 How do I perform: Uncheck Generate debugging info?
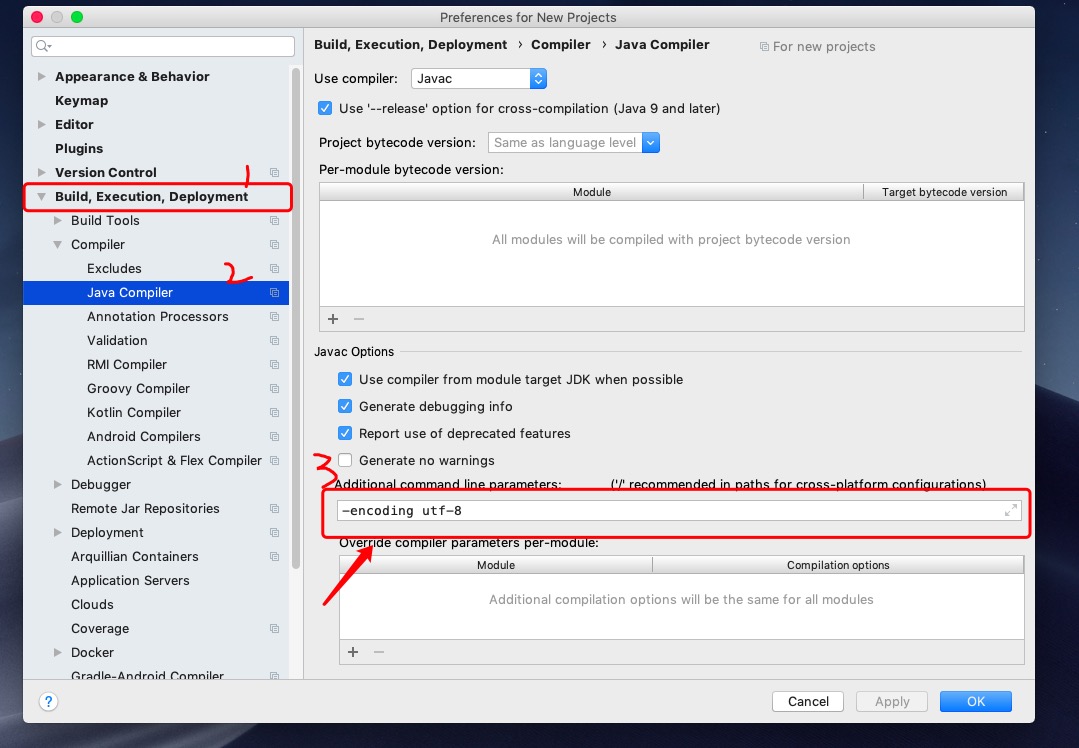(x=345, y=407)
